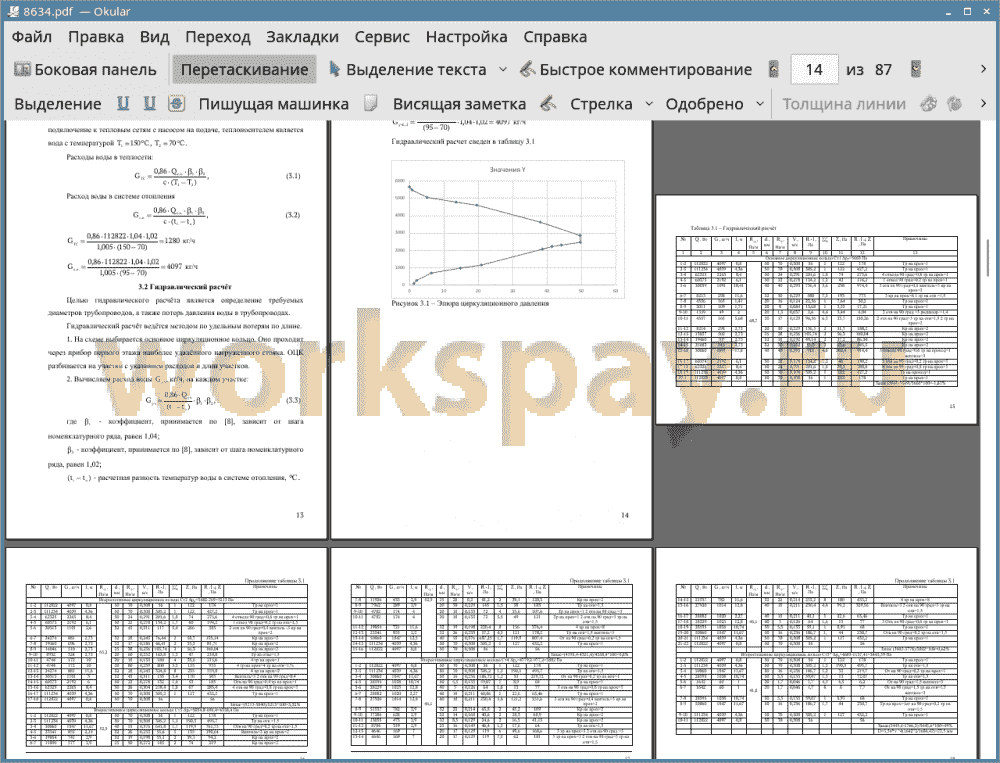Screen dimensions: 1000x763
Task: Expand annotation toolbar overflow chevron
Action: pyautogui.click(x=983, y=103)
